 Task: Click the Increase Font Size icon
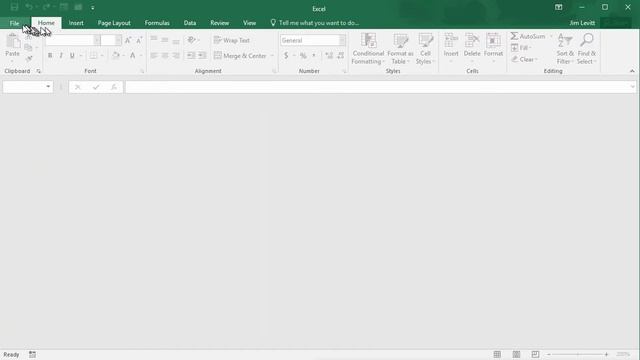click(128, 40)
